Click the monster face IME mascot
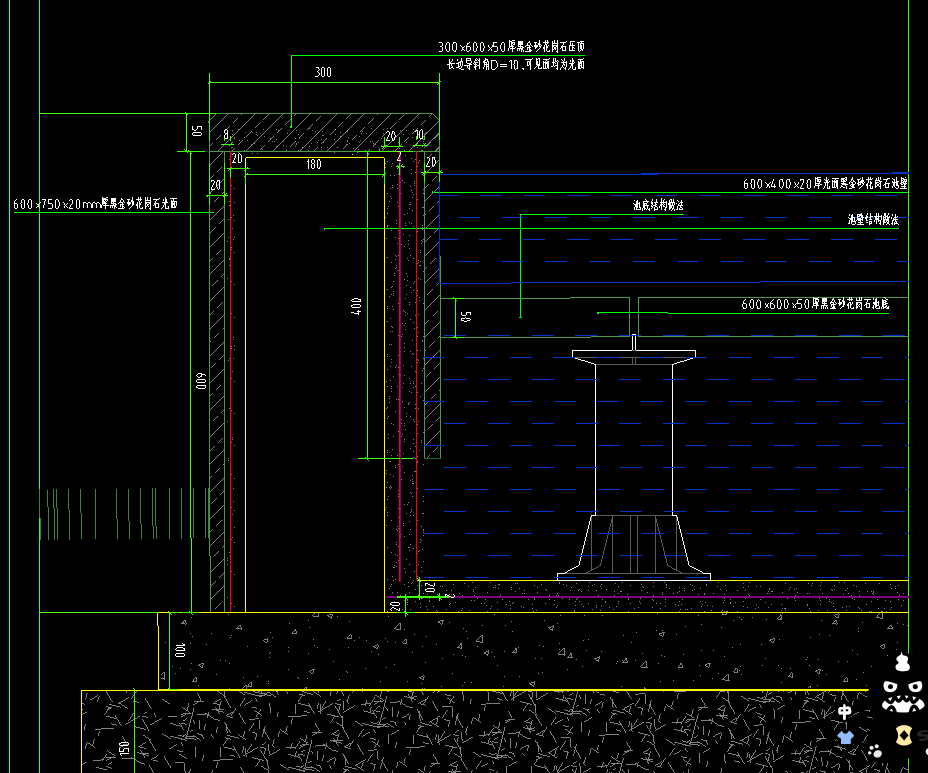This screenshot has width=928, height=773. click(x=903, y=695)
